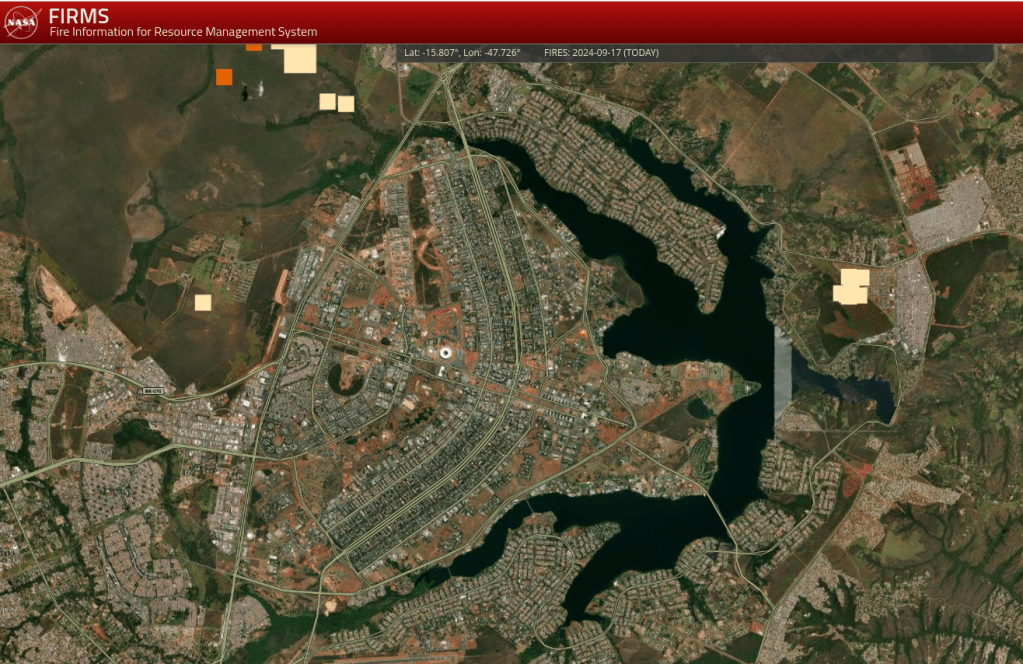Screen dimensions: 1023x664
Task: Click the dark oval park southwest of the stadium
Action: (347, 379)
